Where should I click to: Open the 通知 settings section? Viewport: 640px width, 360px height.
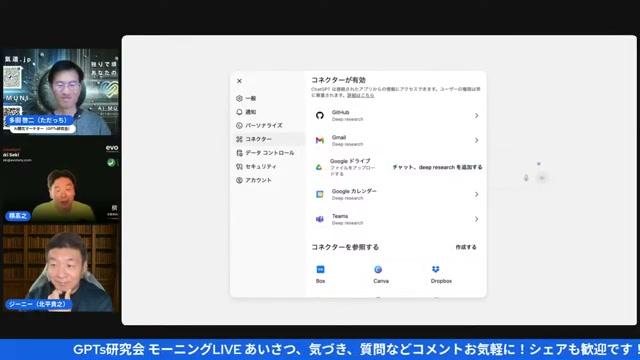tap(268, 112)
